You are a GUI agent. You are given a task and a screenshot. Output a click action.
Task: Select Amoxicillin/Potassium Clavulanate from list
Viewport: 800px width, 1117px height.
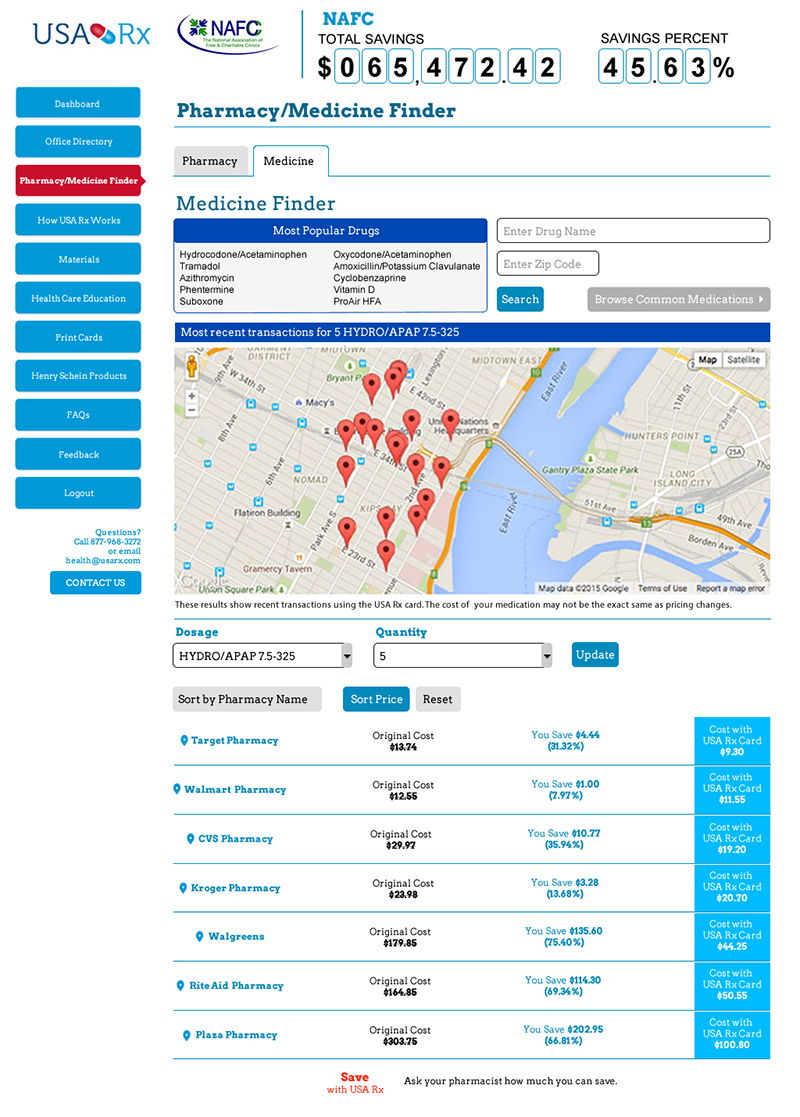coord(407,266)
